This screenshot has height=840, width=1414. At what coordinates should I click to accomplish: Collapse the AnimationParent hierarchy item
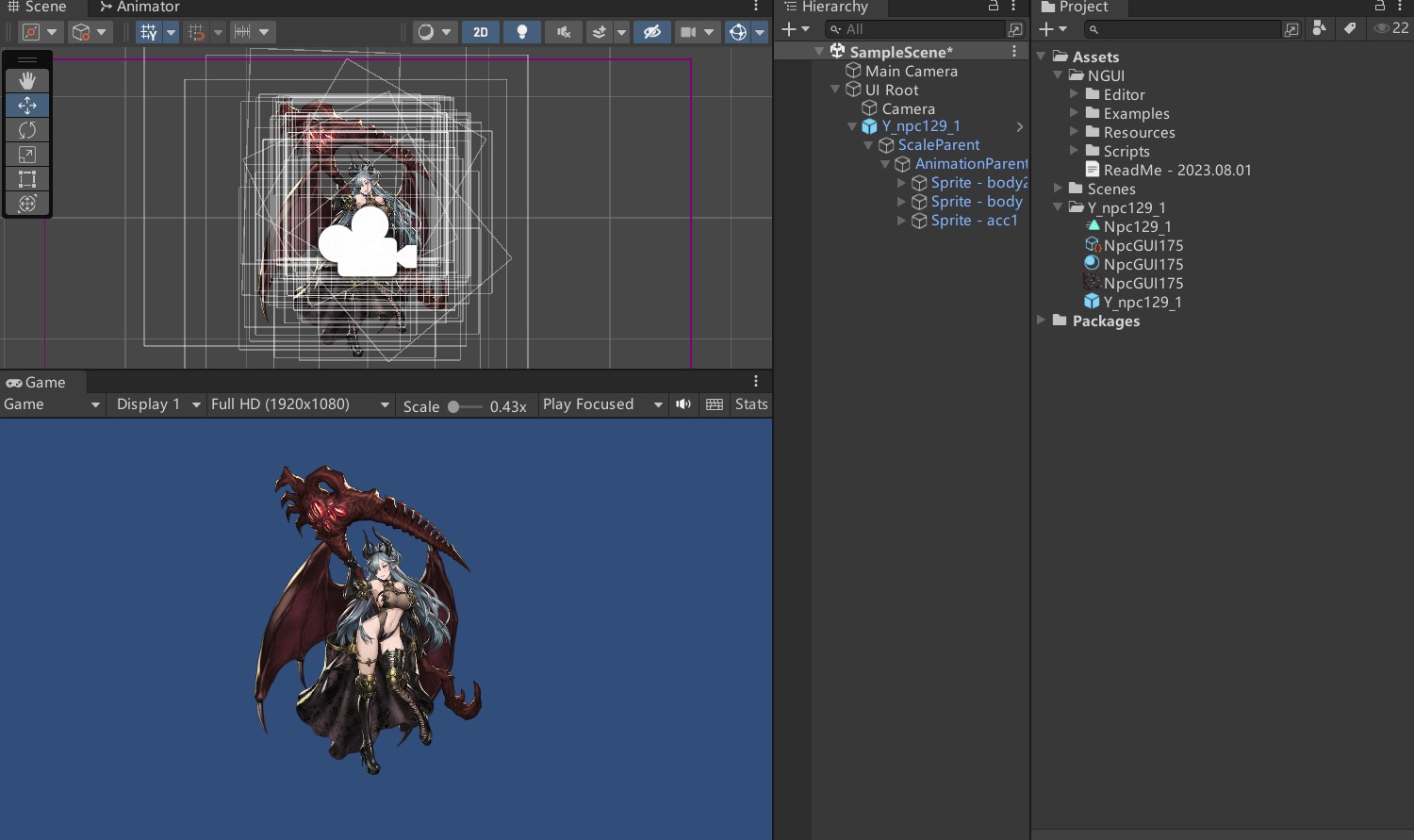[885, 164]
